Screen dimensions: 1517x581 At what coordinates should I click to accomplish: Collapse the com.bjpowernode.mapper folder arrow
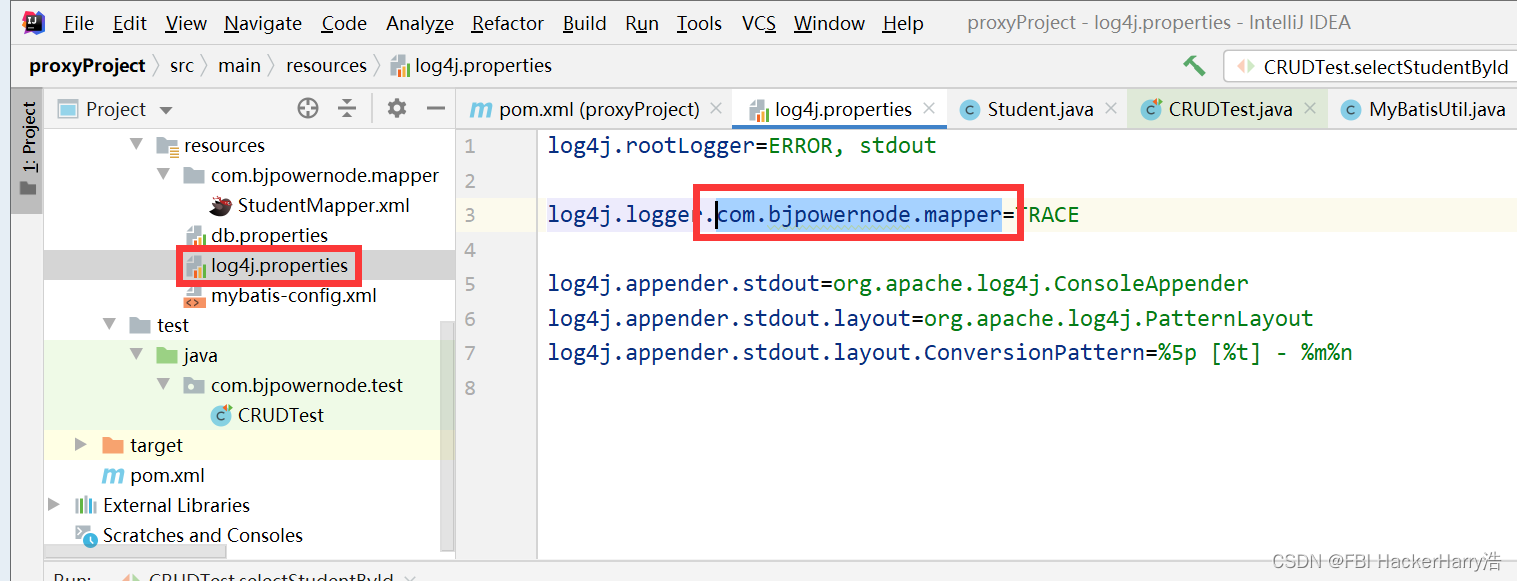tap(164, 175)
